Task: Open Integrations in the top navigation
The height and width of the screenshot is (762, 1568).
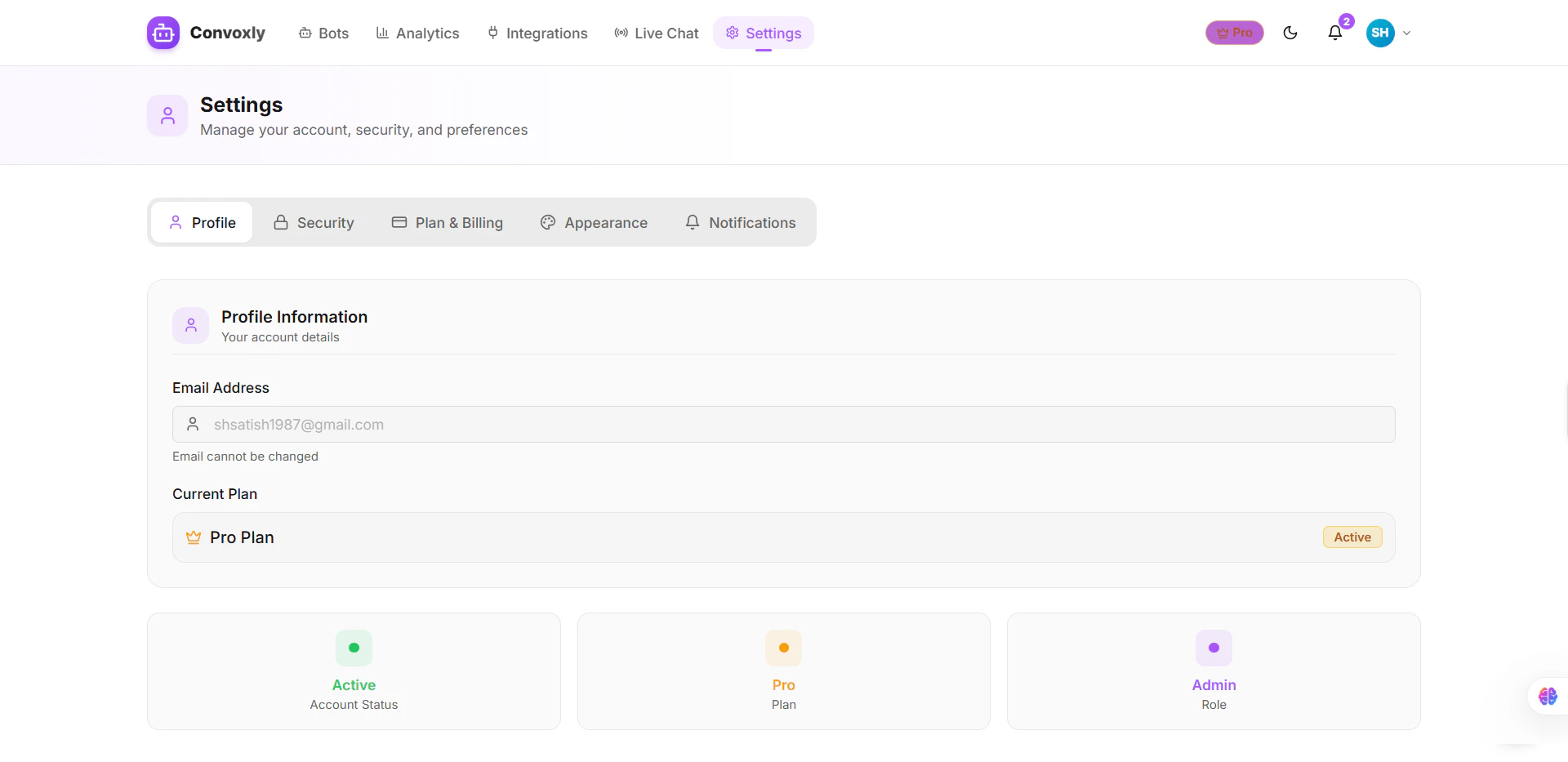Action: pos(537,33)
